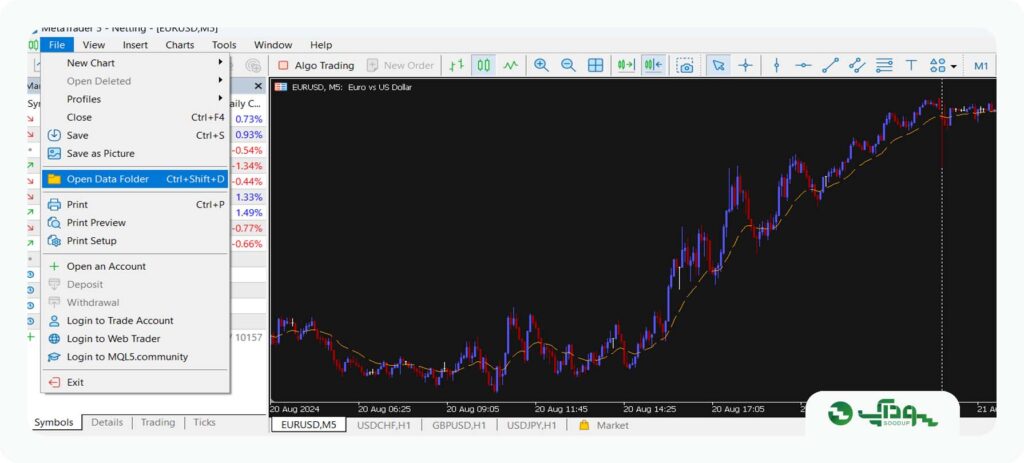The height and width of the screenshot is (463, 1024).
Task: Click the -0.77% daily change value
Action: point(248,229)
